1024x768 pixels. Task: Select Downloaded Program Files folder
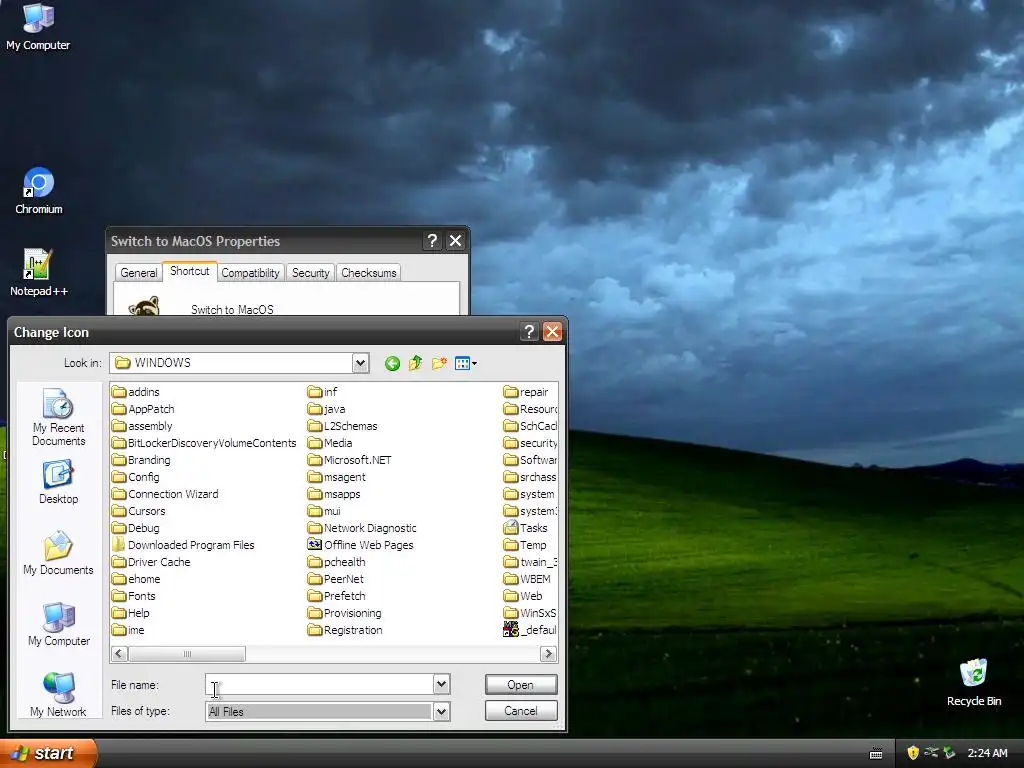pos(183,545)
